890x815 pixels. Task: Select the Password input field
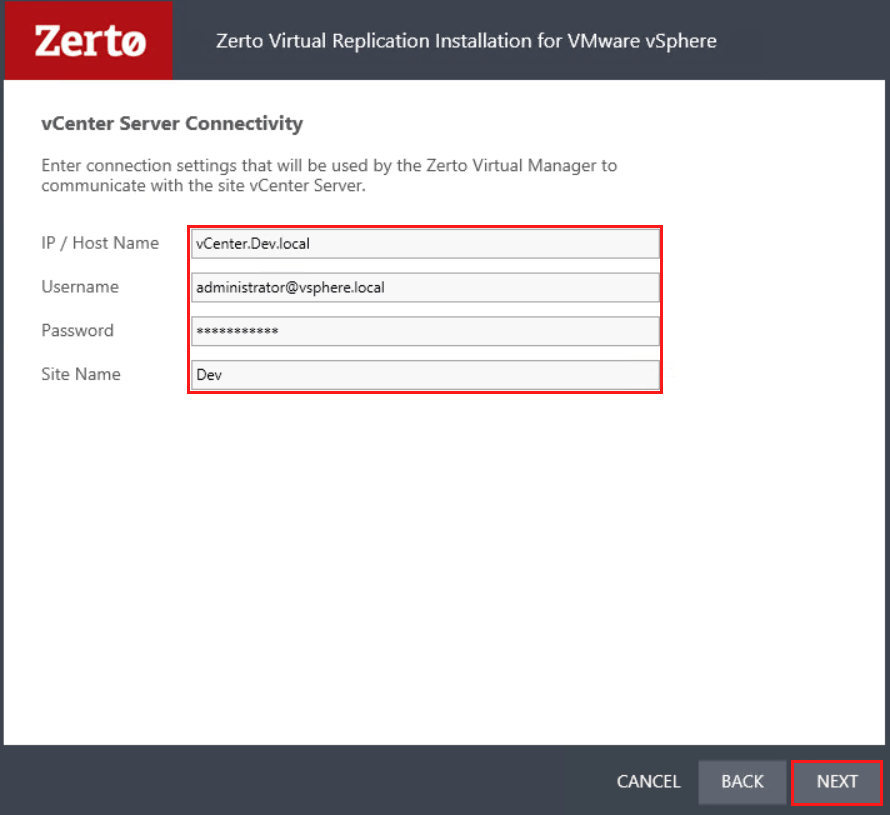[425, 331]
